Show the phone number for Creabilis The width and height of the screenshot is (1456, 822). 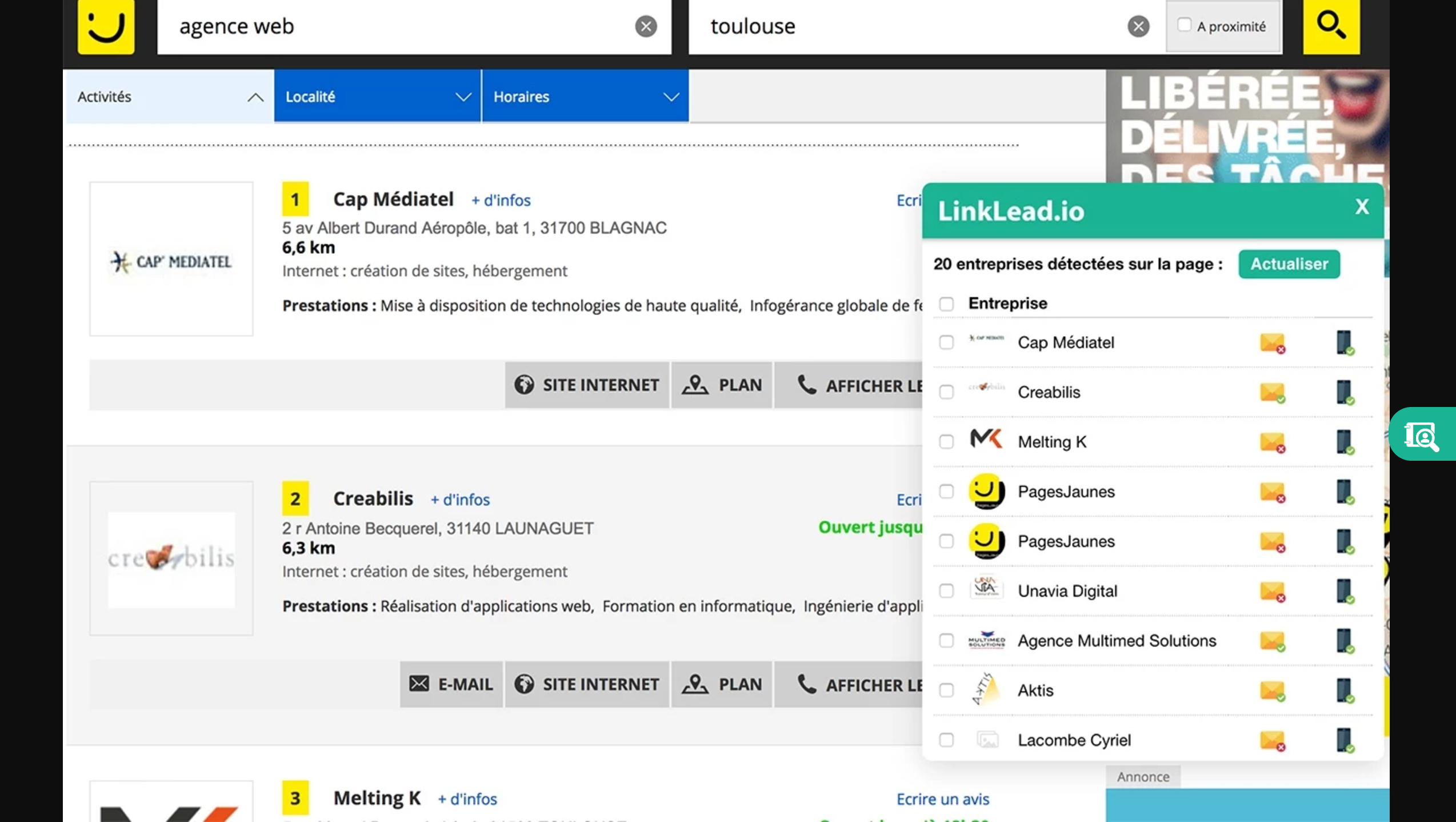[x=849, y=685]
